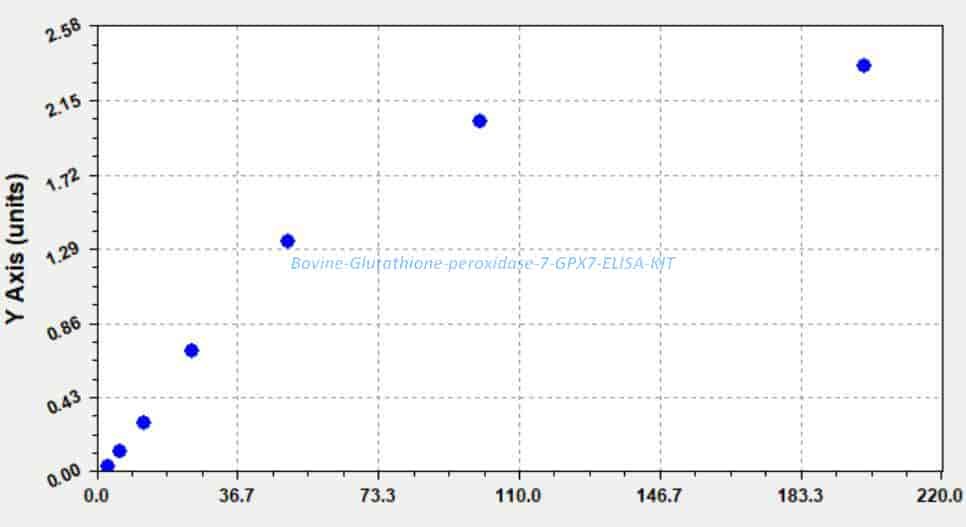The image size is (966, 527).
Task: Click the x-axis tick label 146.7
Action: (x=660, y=496)
